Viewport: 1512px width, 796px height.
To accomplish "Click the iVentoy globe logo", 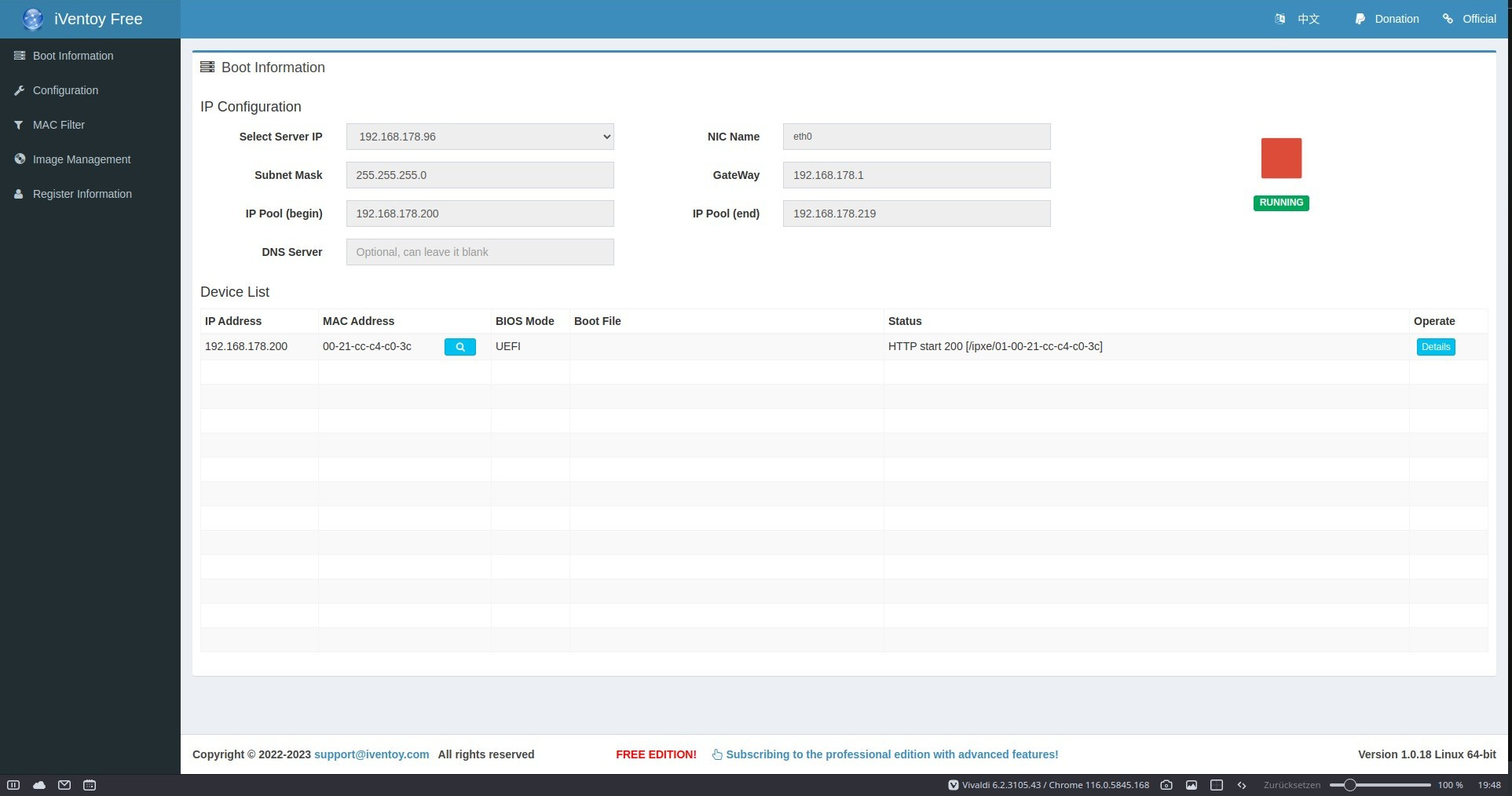I will [x=33, y=19].
